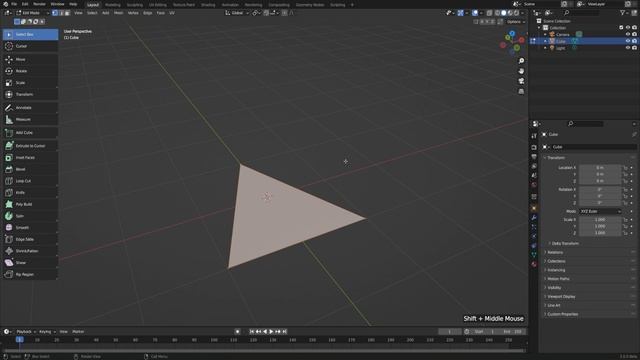The image size is (640, 360).
Task: Select the Measure tool
Action: click(30, 120)
